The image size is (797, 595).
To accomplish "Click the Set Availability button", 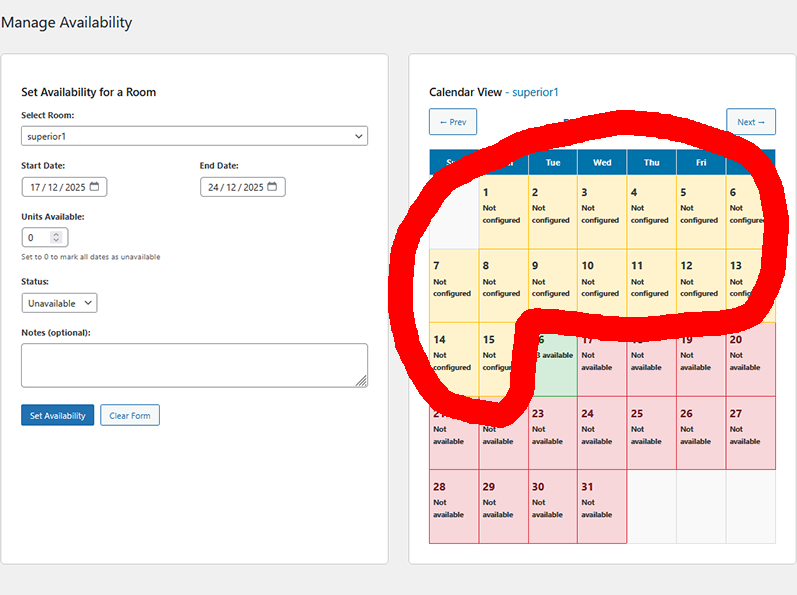I will tap(57, 415).
